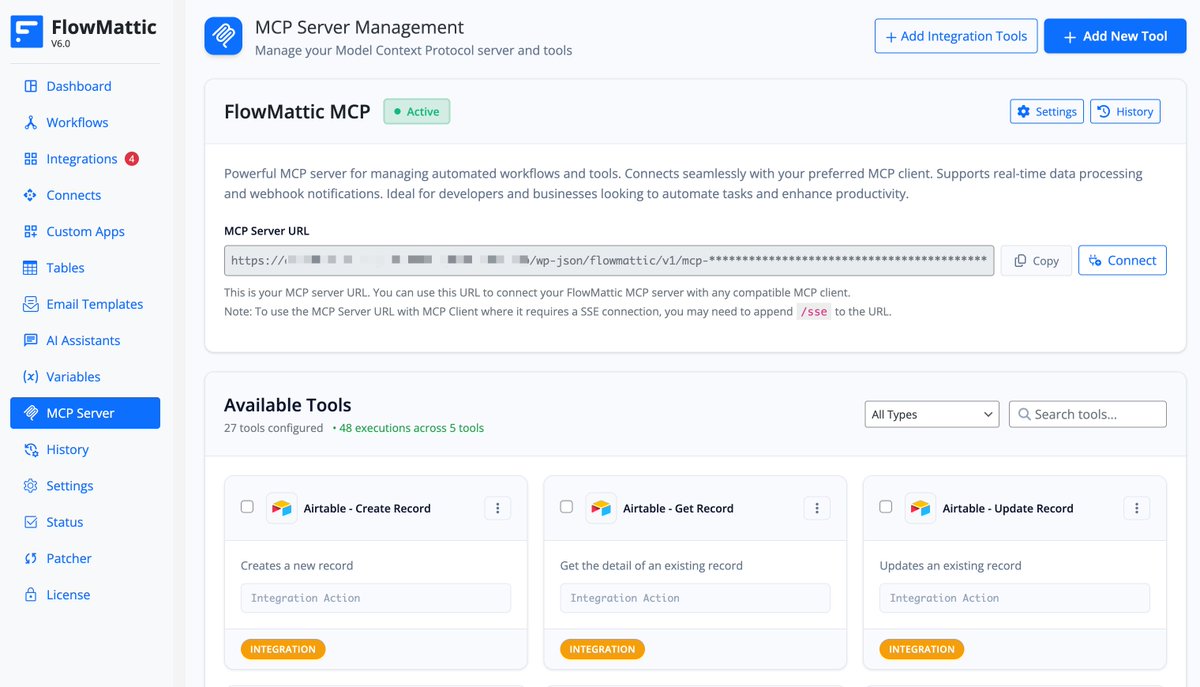This screenshot has height=687, width=1200.
Task: Open the Dashboard menu item
Action: (x=85, y=86)
